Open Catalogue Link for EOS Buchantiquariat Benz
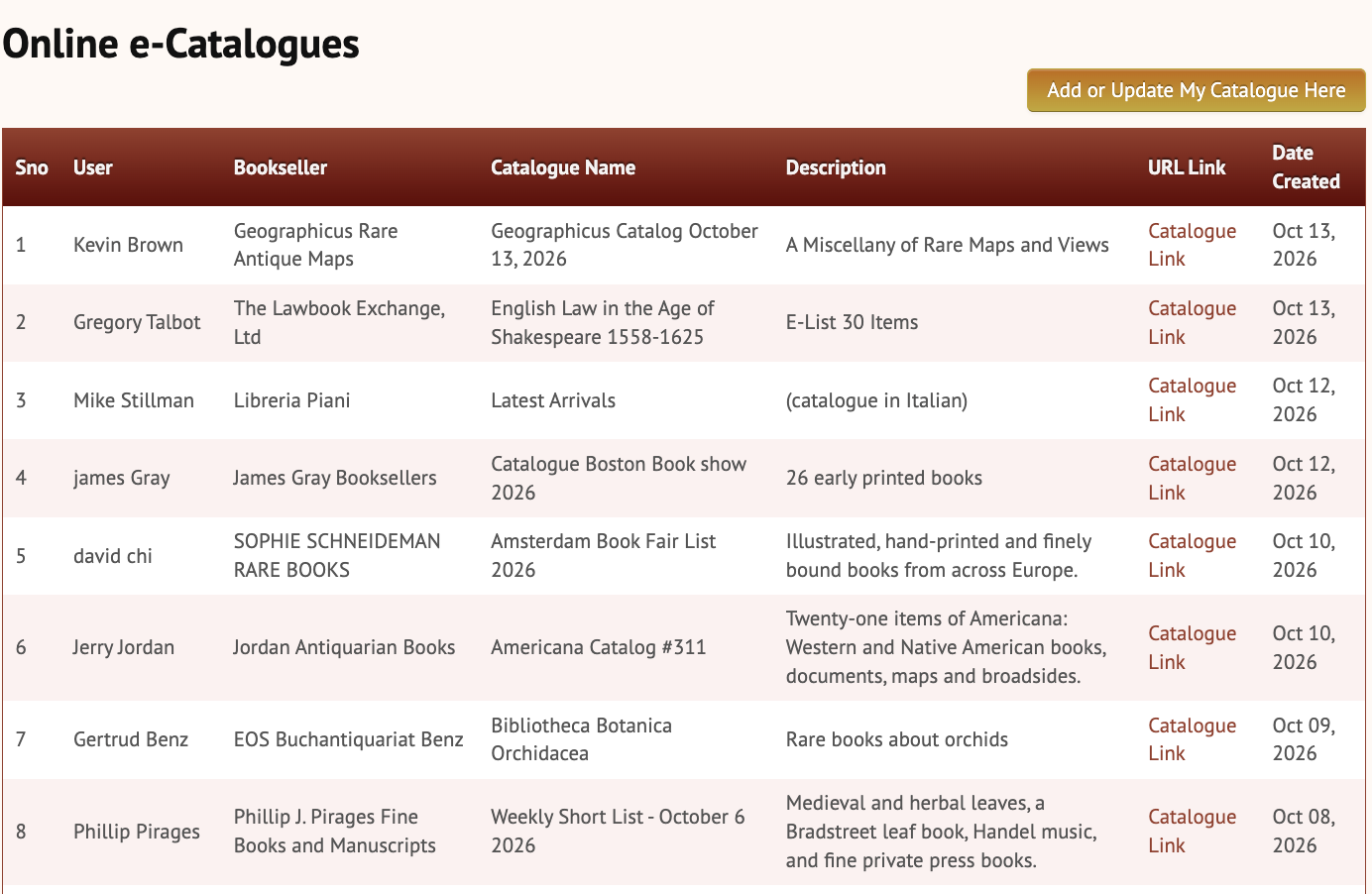This screenshot has width=1372, height=894. (x=1192, y=739)
